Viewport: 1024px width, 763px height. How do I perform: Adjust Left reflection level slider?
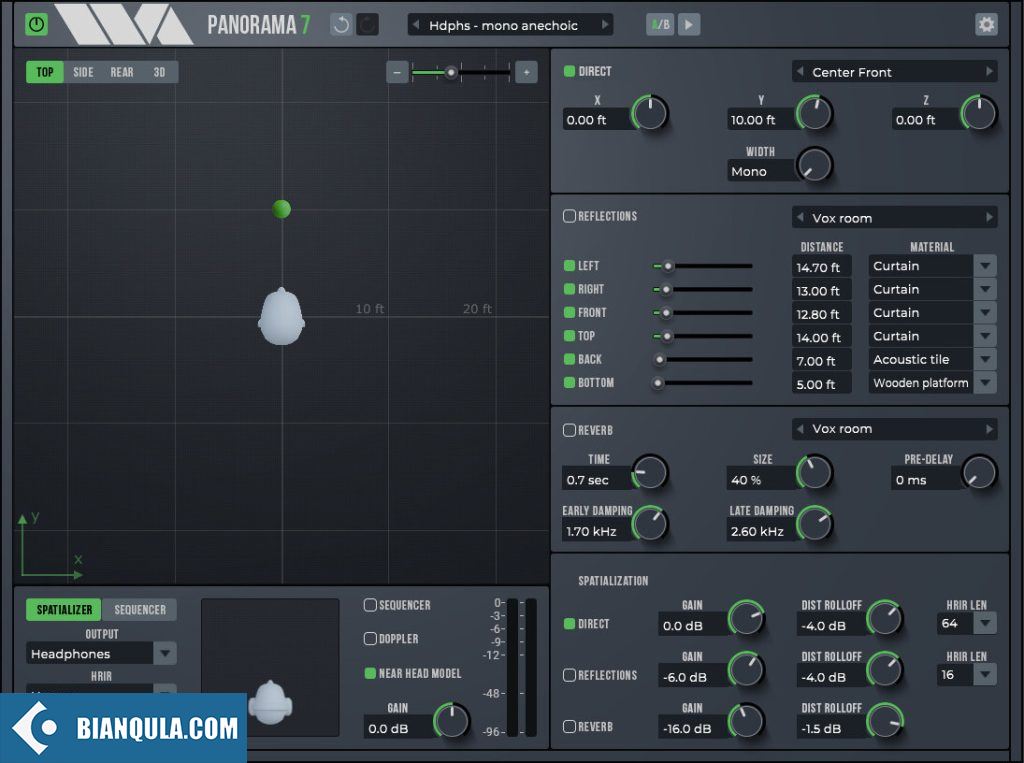[x=703, y=266]
